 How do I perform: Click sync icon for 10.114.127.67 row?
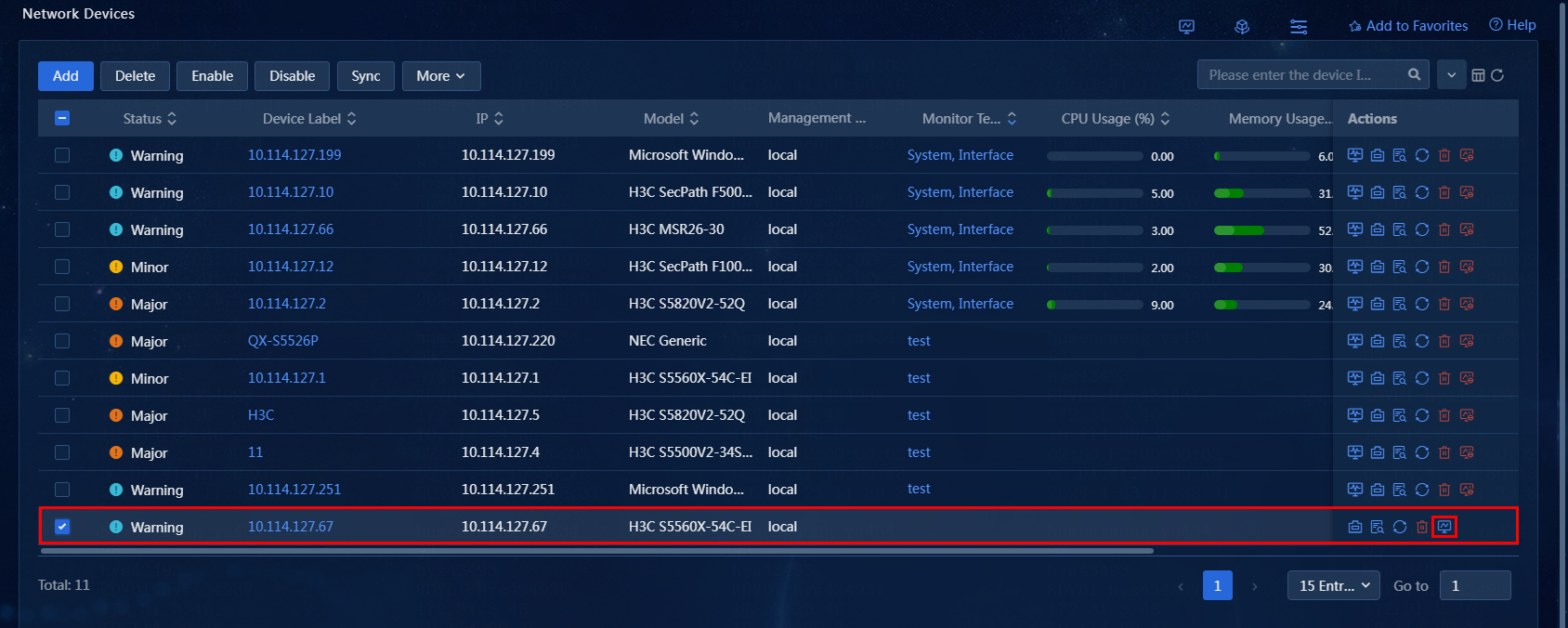coord(1400,527)
